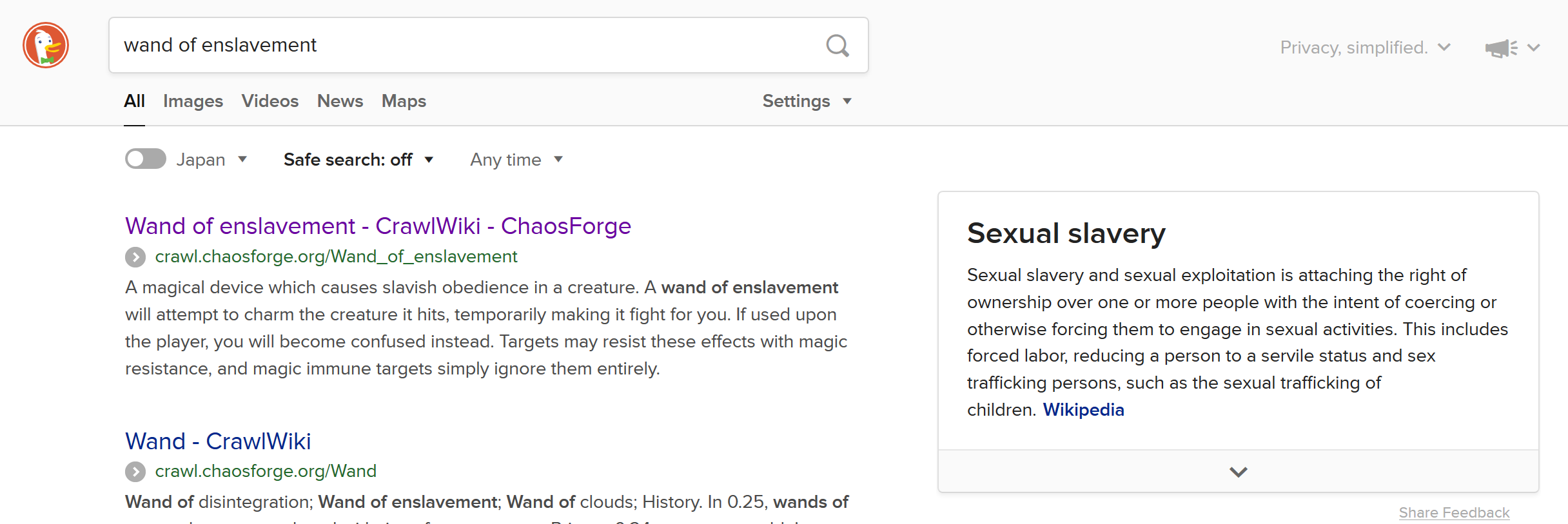
Task: Click arrow icon beside crawl.chaosforge.org/Wand URL
Action: [x=135, y=472]
